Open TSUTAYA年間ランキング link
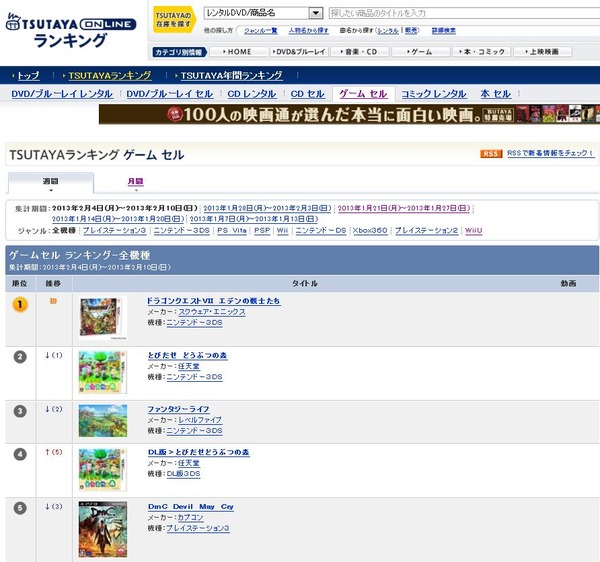Image resolution: width=600 pixels, height=562 pixels. [232, 75]
